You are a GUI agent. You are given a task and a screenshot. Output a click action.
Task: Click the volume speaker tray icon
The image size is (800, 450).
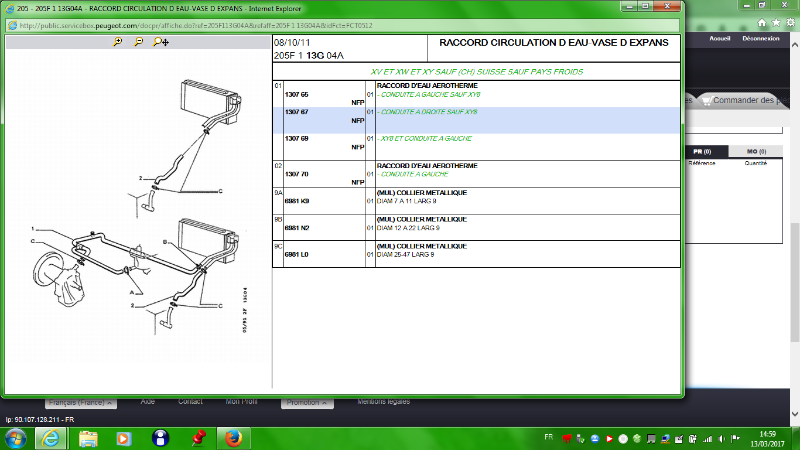click(721, 439)
